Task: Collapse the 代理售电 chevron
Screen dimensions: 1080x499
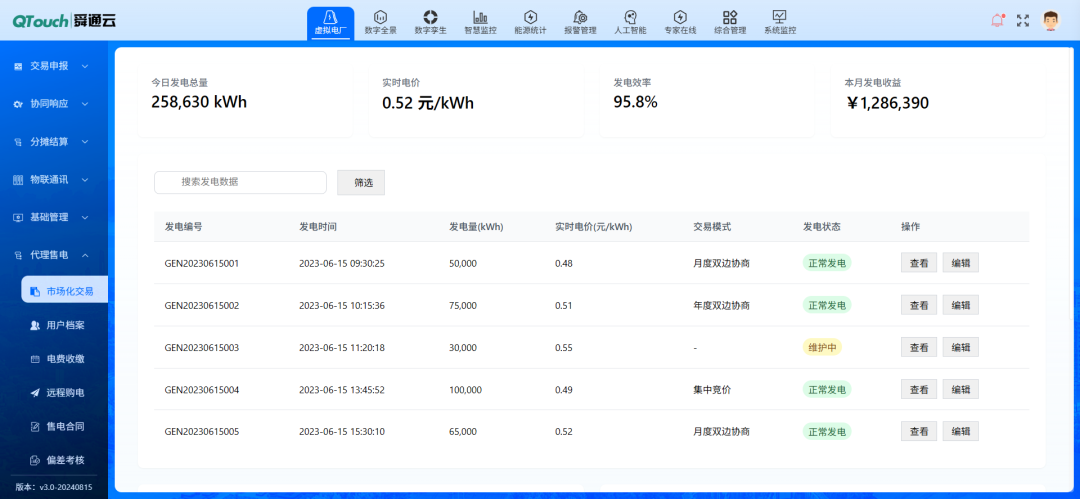Action: [x=85, y=255]
